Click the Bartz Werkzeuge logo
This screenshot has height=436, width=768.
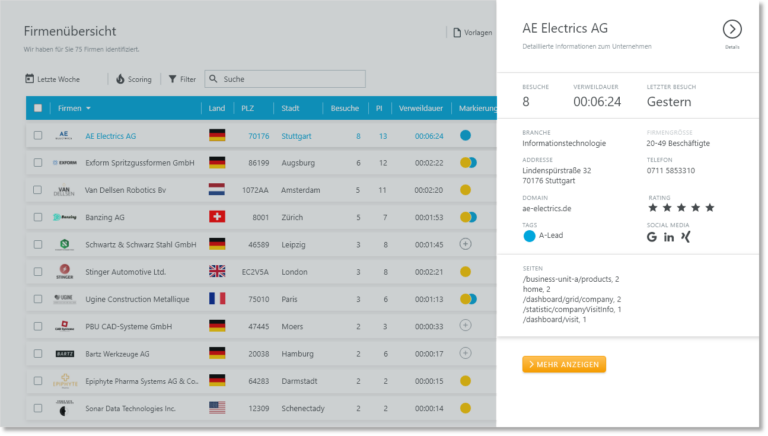click(64, 353)
